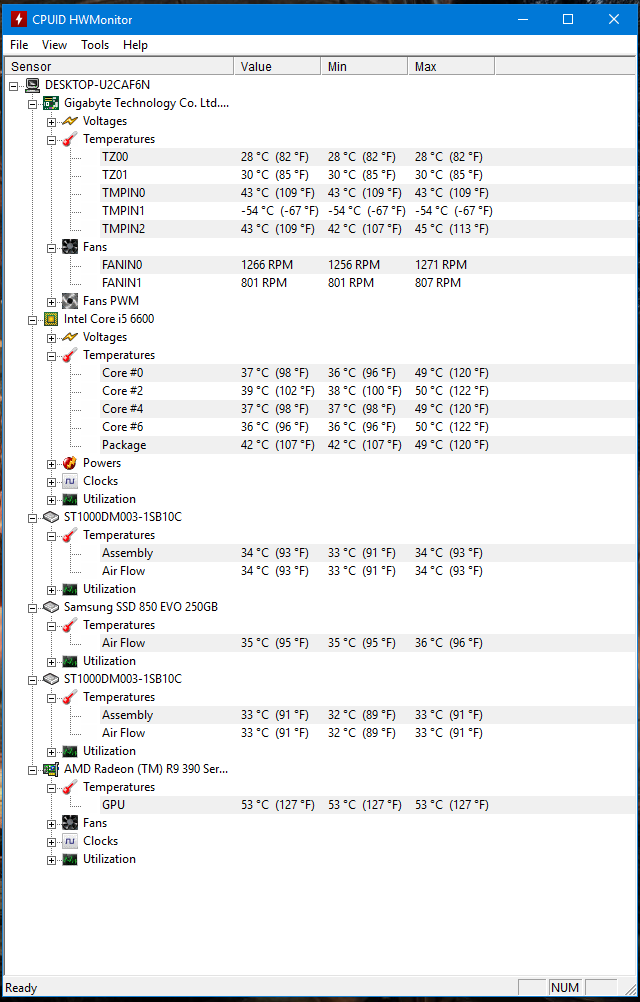
Task: Select the FANIN1 fan row
Action: click(x=367, y=282)
